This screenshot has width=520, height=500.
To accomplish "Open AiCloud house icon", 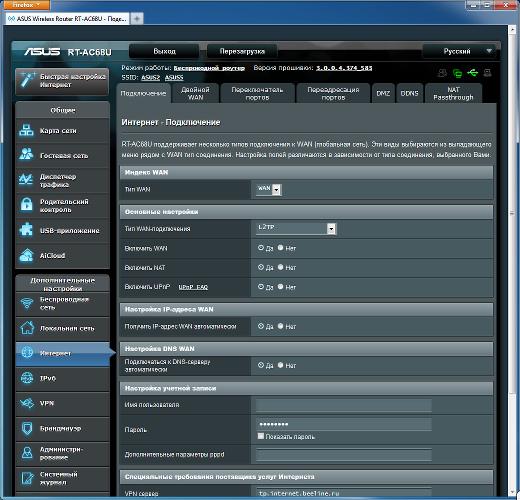I will pos(26,255).
